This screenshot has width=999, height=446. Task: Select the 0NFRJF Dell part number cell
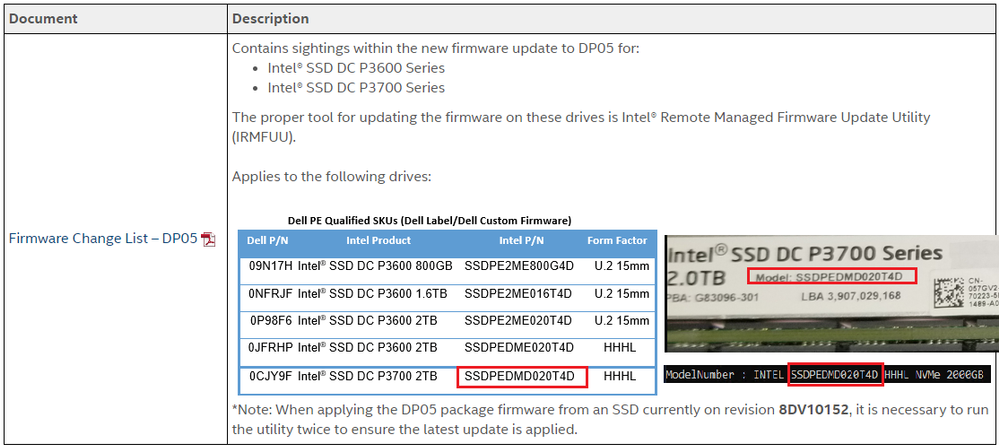pos(268,294)
